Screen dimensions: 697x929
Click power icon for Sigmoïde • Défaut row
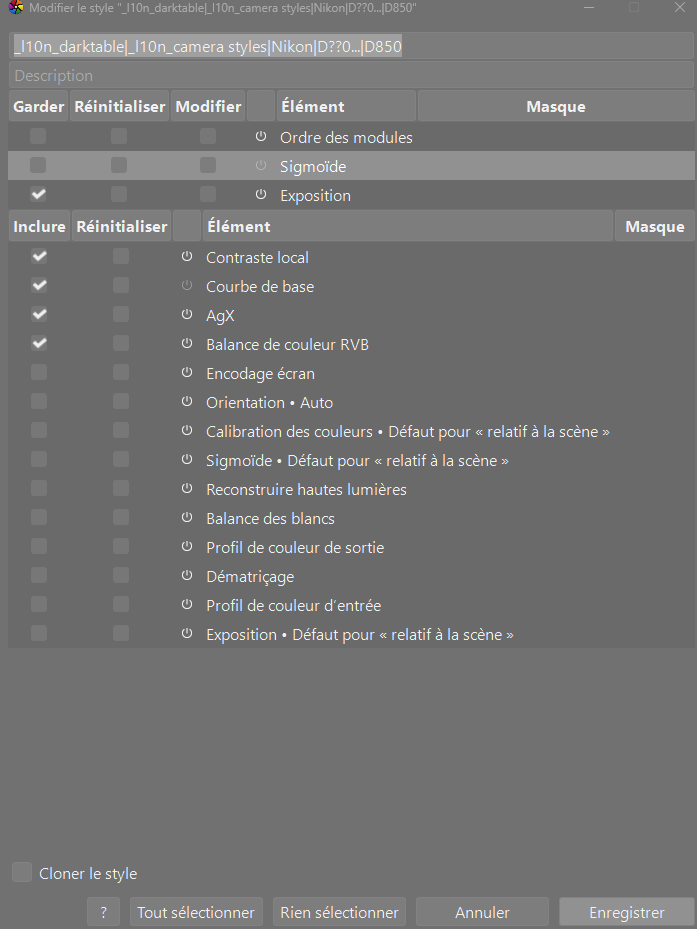(x=187, y=460)
